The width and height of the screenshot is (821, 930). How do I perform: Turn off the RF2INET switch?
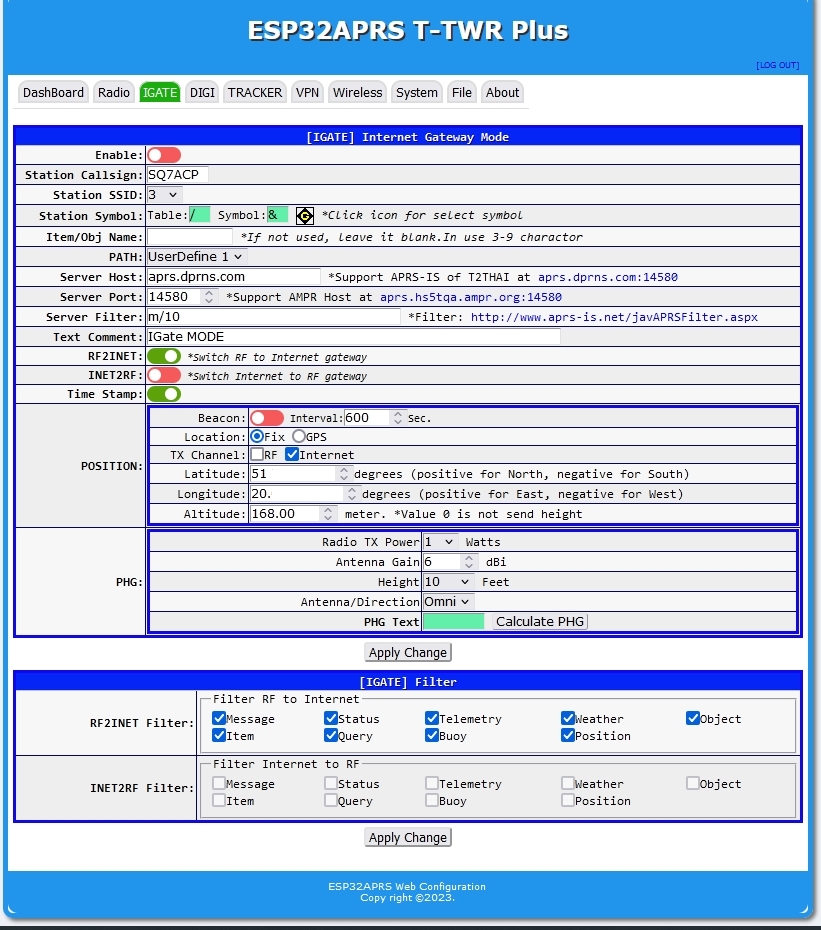[x=164, y=356]
